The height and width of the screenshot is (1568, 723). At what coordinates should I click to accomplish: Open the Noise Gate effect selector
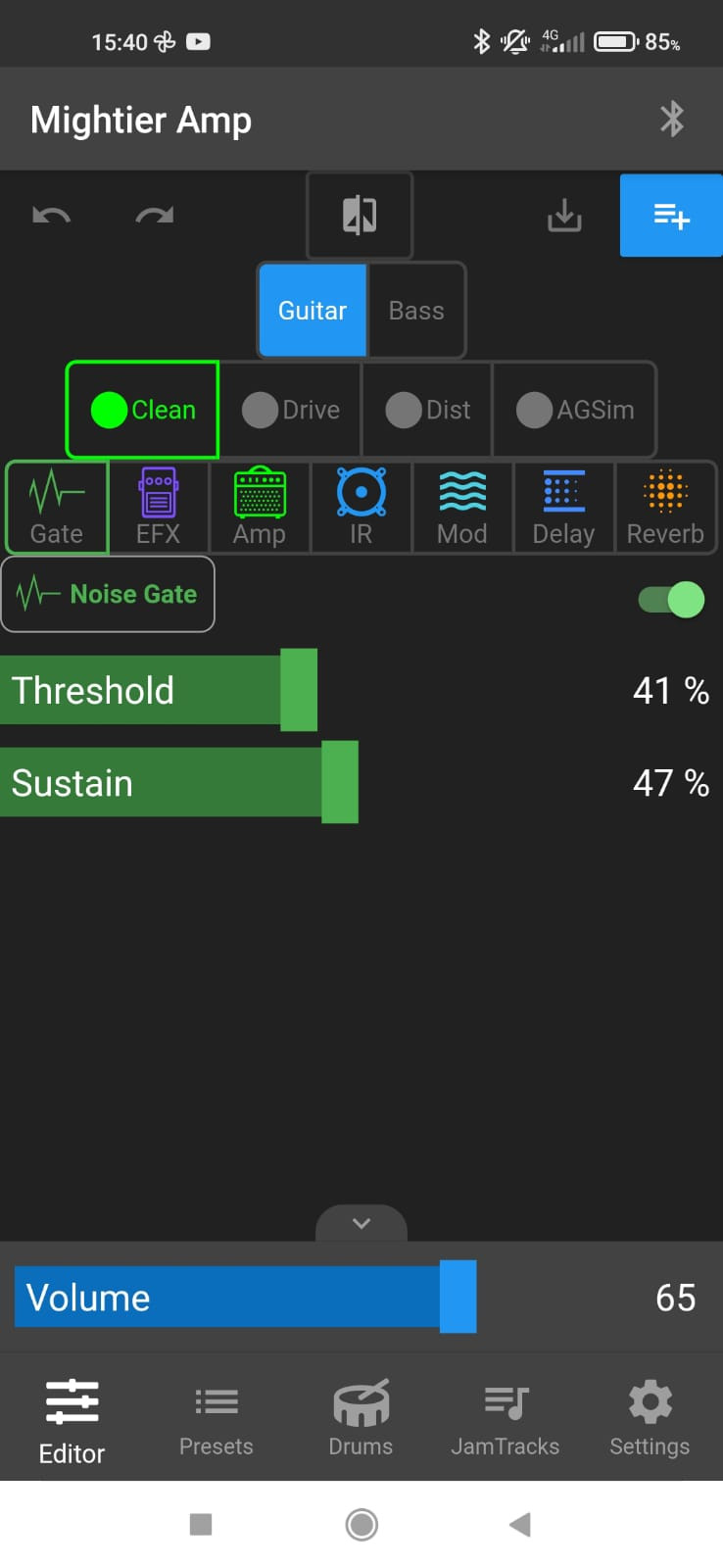coord(108,594)
